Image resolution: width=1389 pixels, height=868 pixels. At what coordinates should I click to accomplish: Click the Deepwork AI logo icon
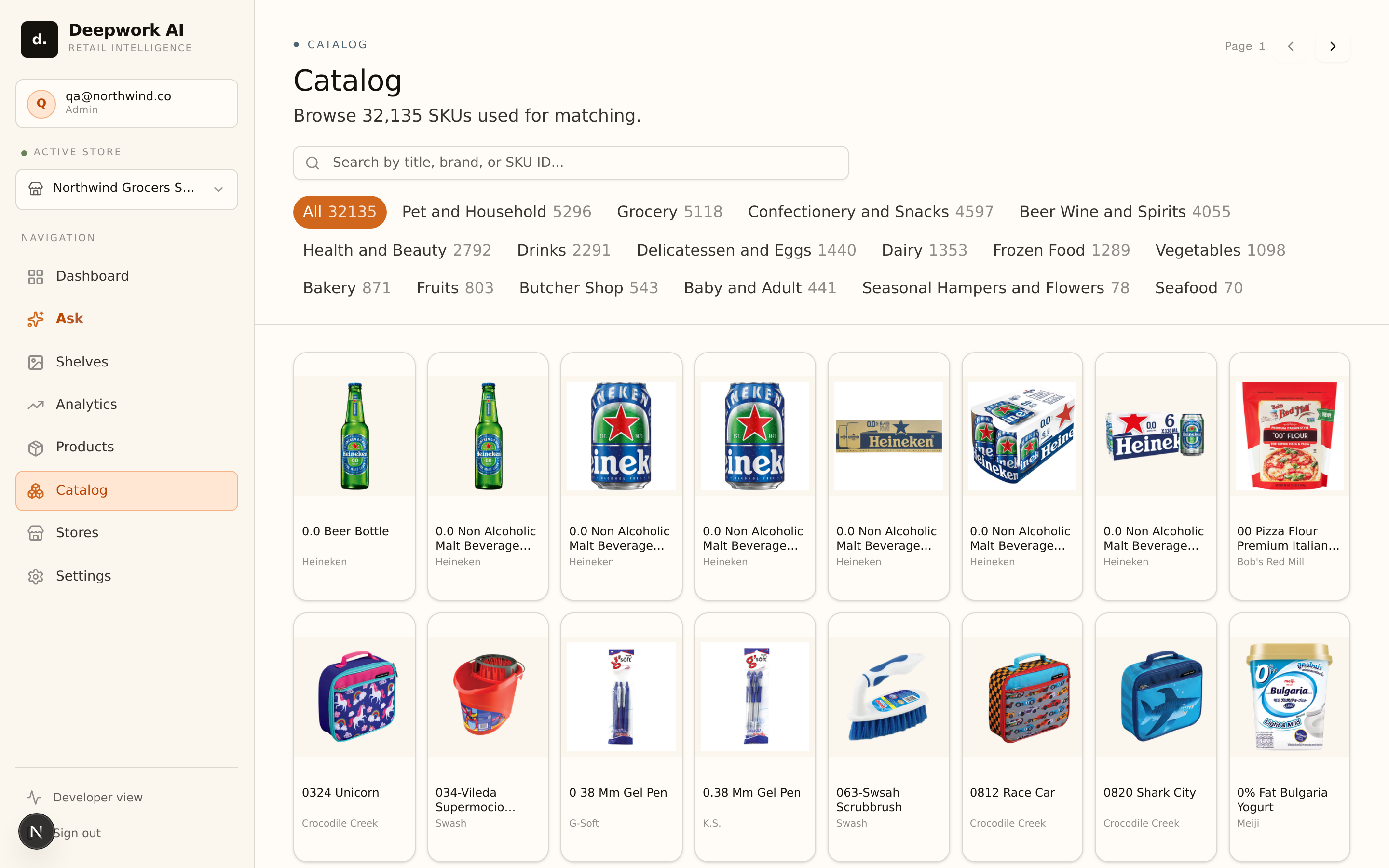39,39
